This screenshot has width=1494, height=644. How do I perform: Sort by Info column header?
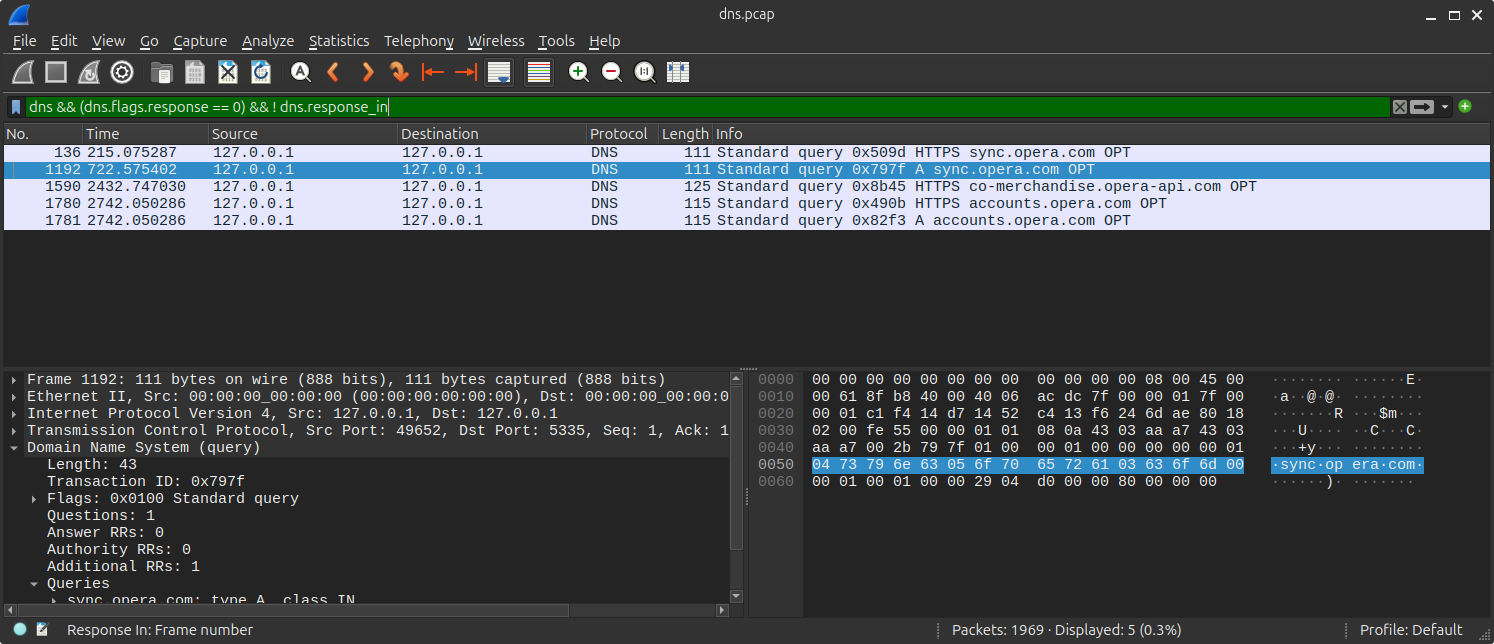tap(1101, 134)
